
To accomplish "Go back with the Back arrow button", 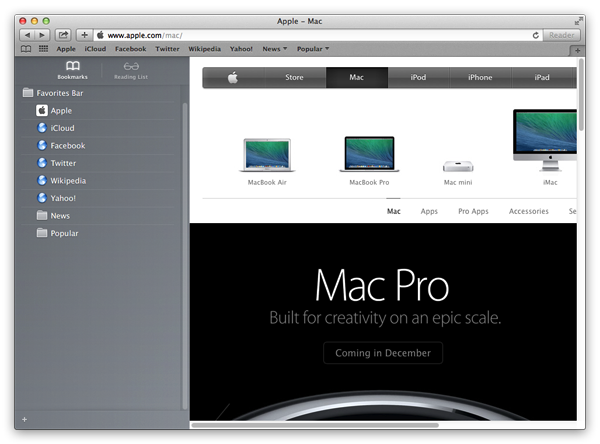I will coord(27,35).
